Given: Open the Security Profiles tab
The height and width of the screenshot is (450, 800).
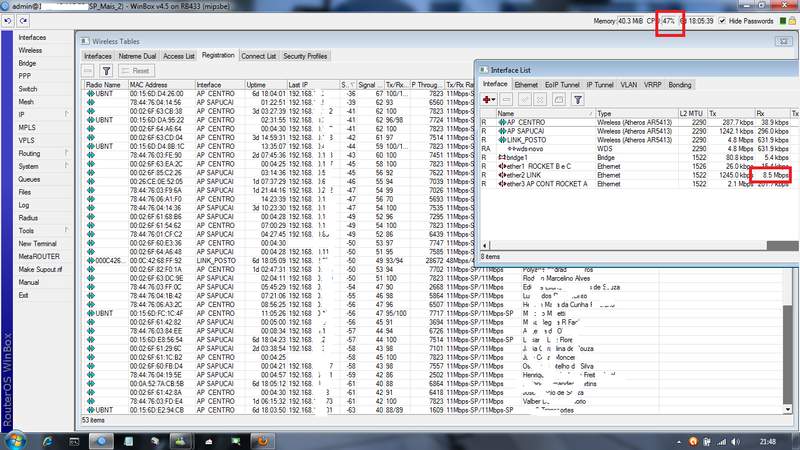Looking at the screenshot, I should pos(305,56).
